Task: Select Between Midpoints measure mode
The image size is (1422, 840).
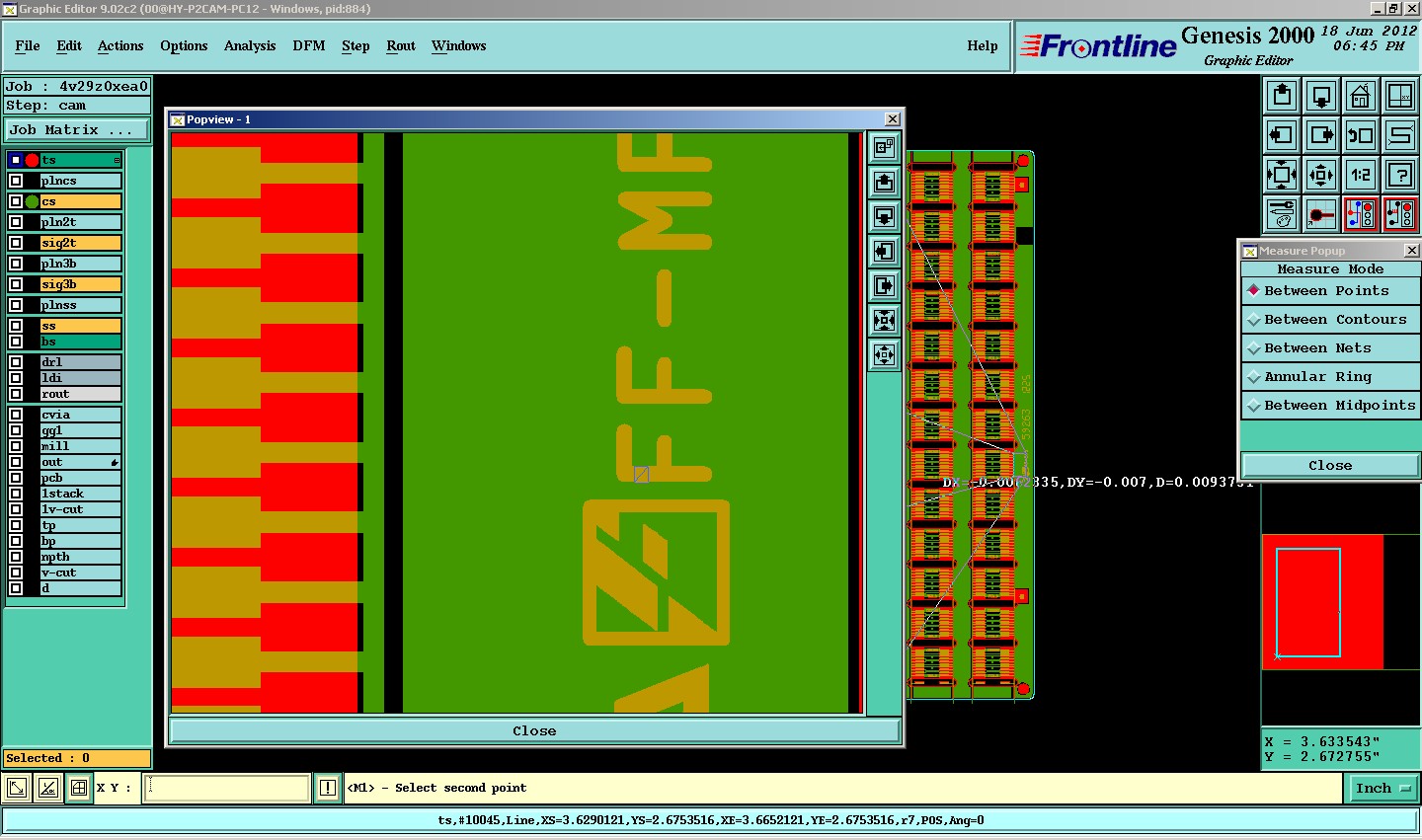Action: pyautogui.click(x=1330, y=406)
